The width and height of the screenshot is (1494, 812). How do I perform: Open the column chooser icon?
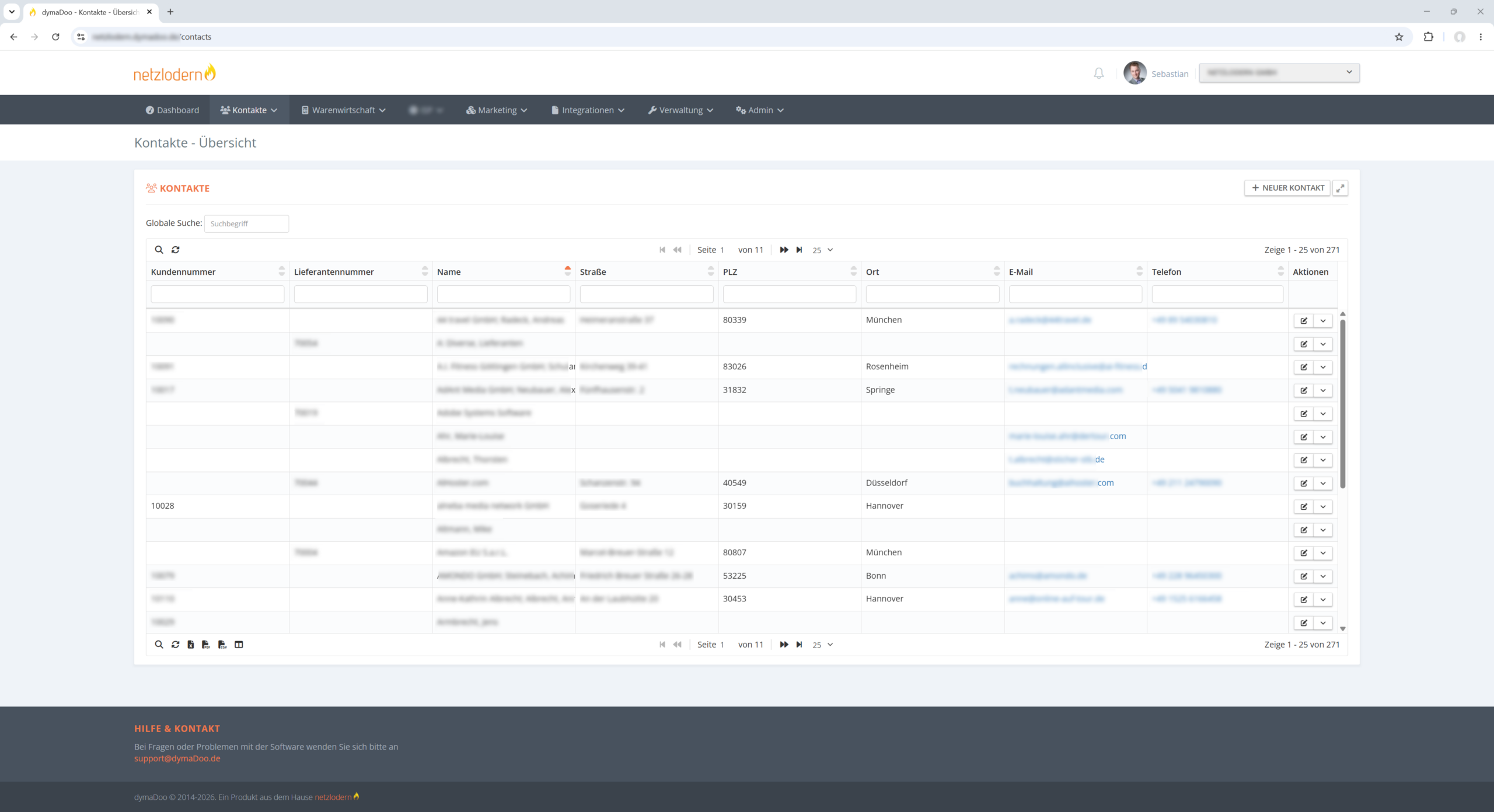point(239,645)
